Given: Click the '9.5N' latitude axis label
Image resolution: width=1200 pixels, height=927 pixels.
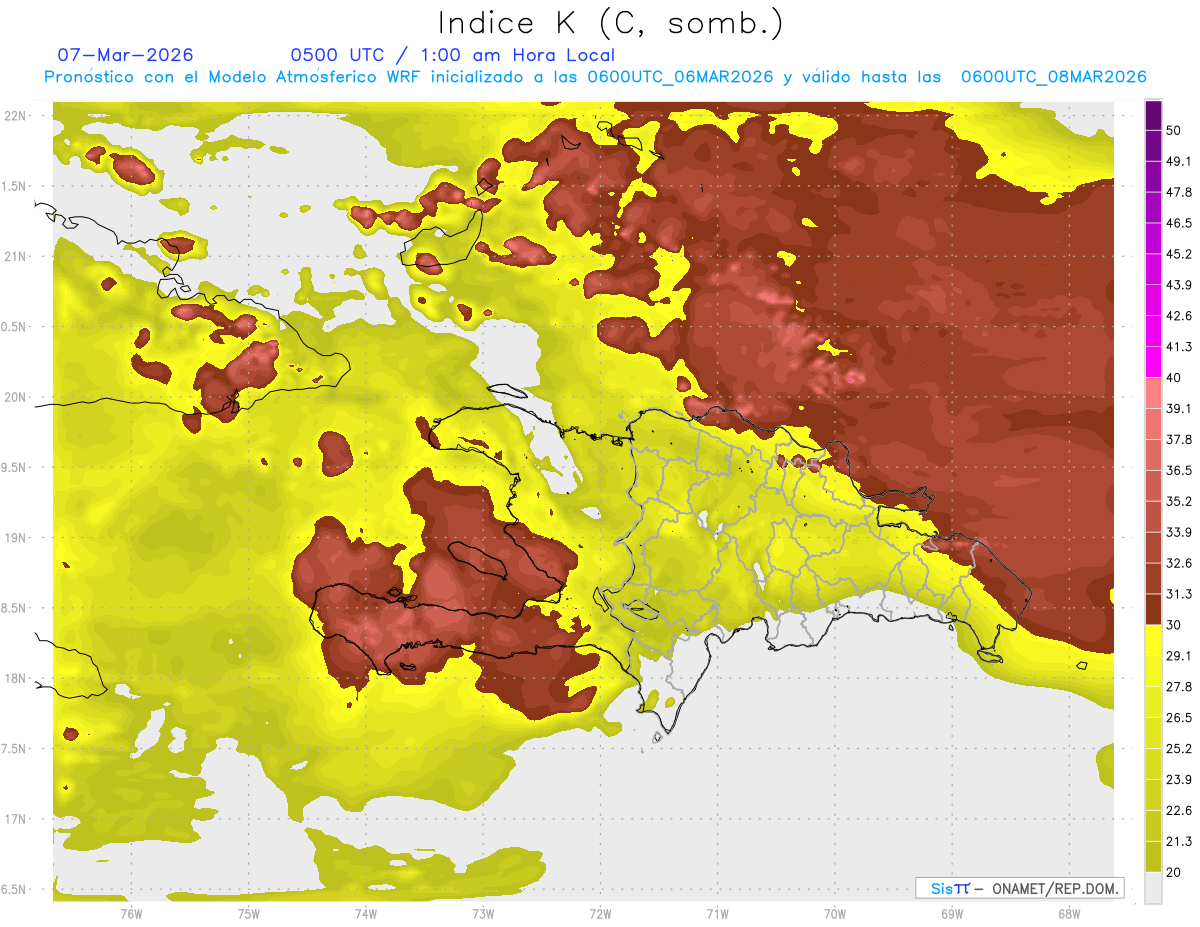Looking at the screenshot, I should pos(14,467).
